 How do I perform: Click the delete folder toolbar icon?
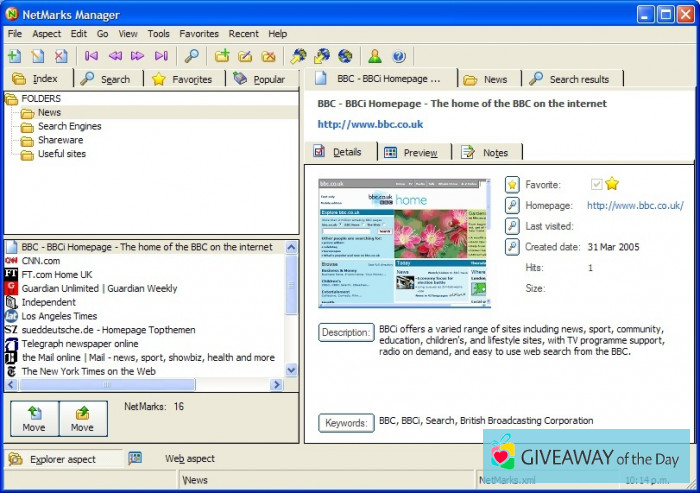(x=268, y=56)
